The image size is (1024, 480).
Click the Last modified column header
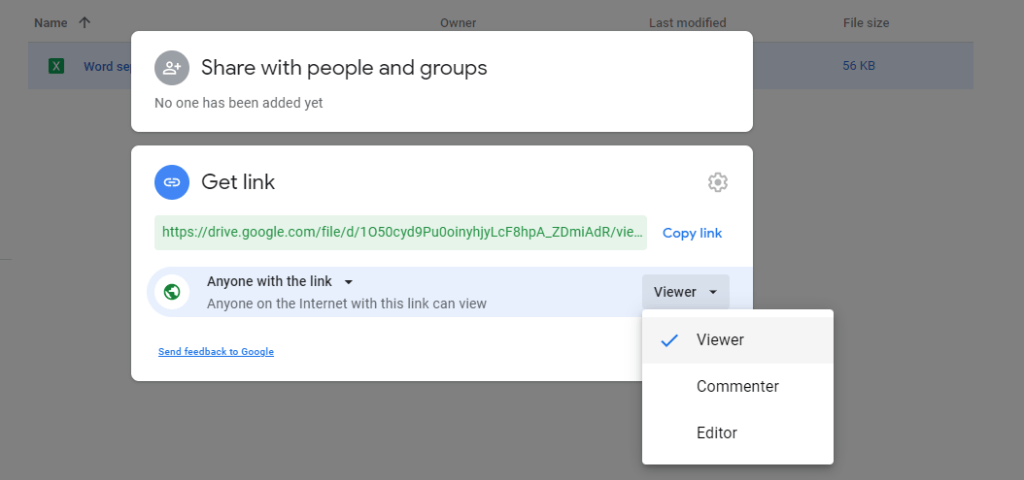(687, 22)
